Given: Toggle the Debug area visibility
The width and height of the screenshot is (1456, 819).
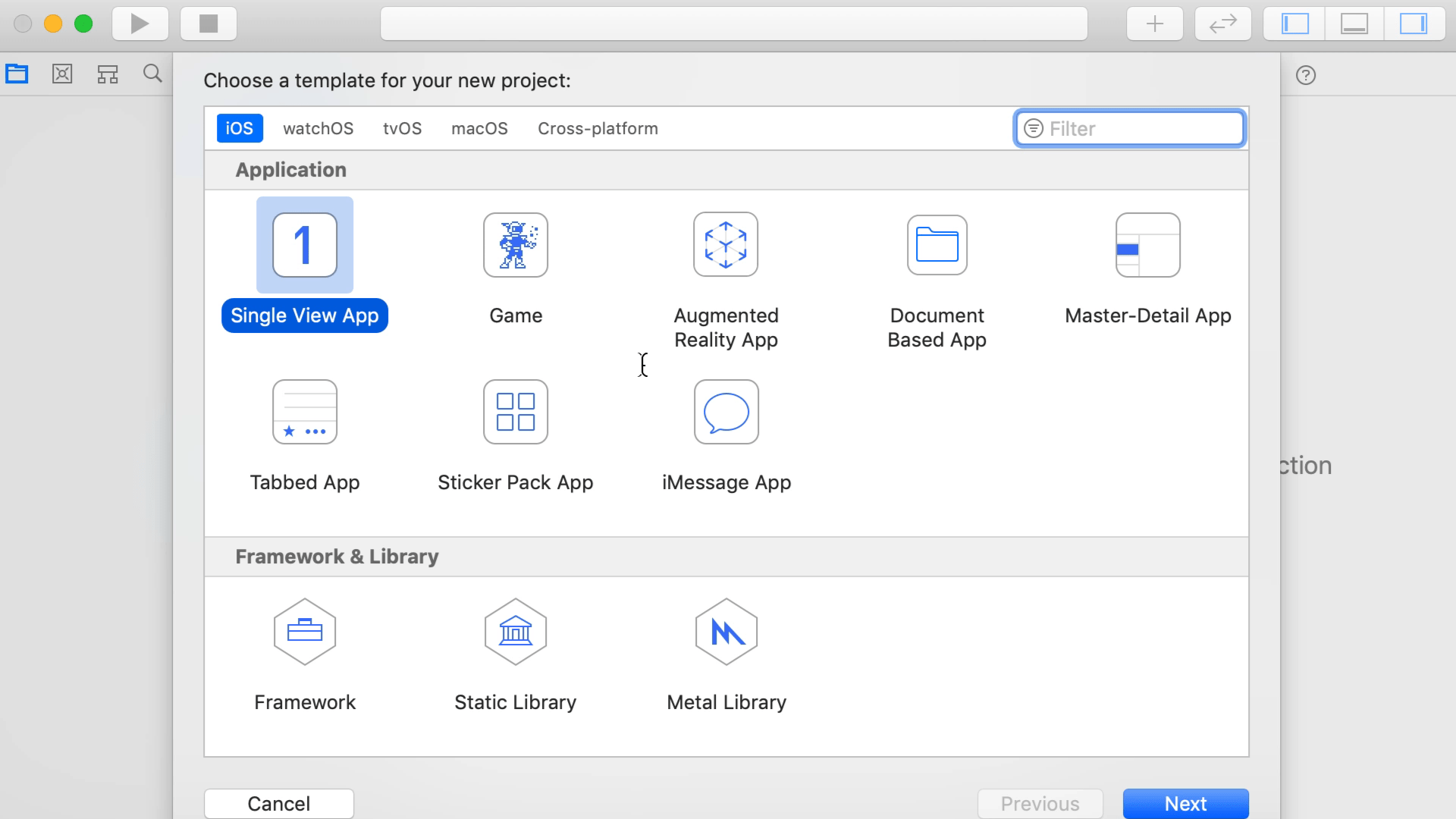Looking at the screenshot, I should [1354, 24].
